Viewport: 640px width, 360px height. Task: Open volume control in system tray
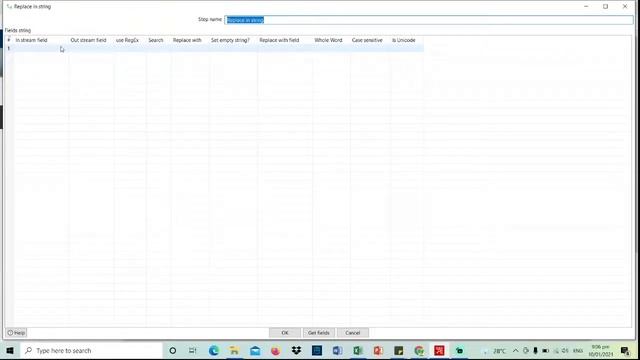point(565,351)
